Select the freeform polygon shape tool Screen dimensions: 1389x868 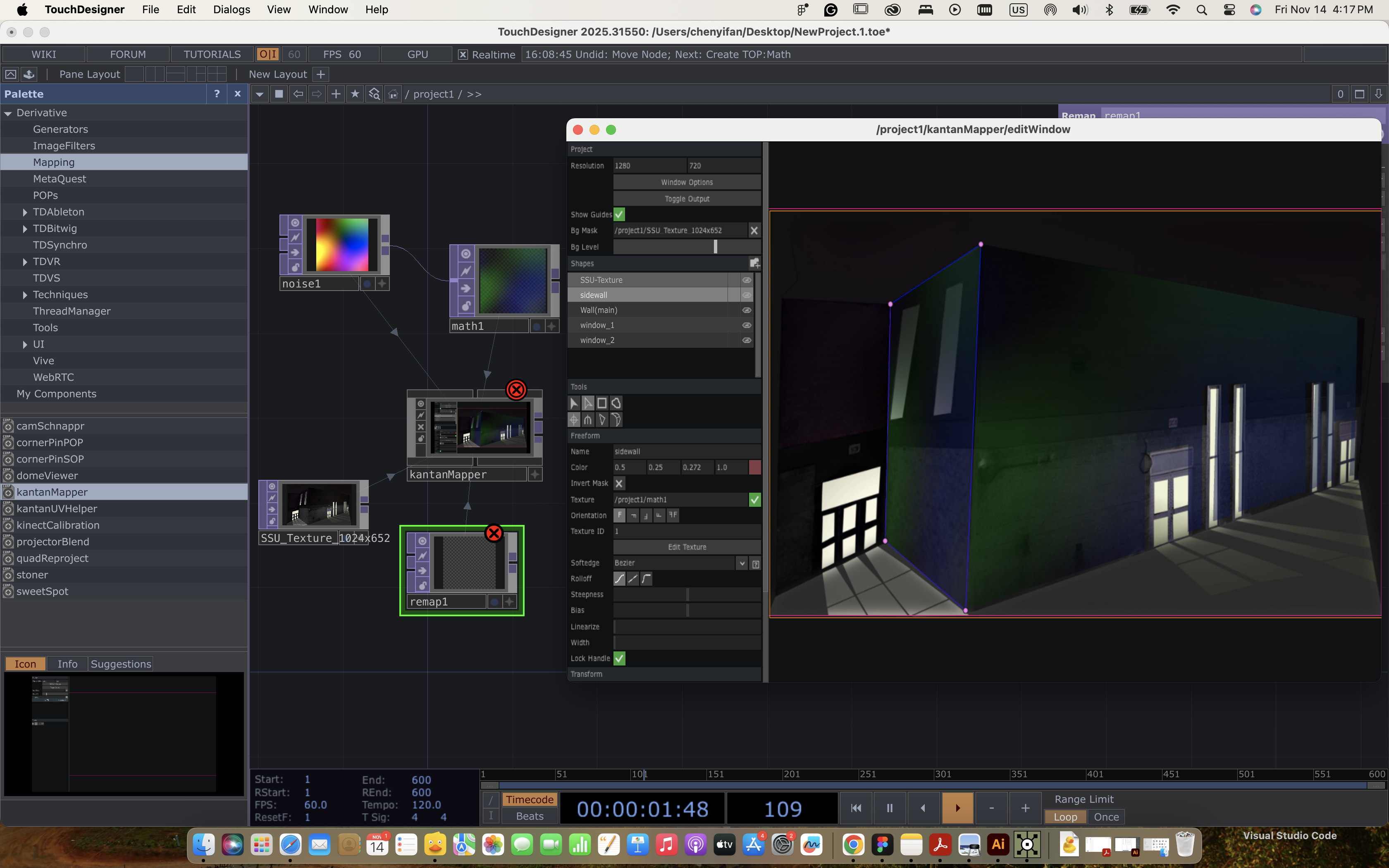click(x=616, y=403)
